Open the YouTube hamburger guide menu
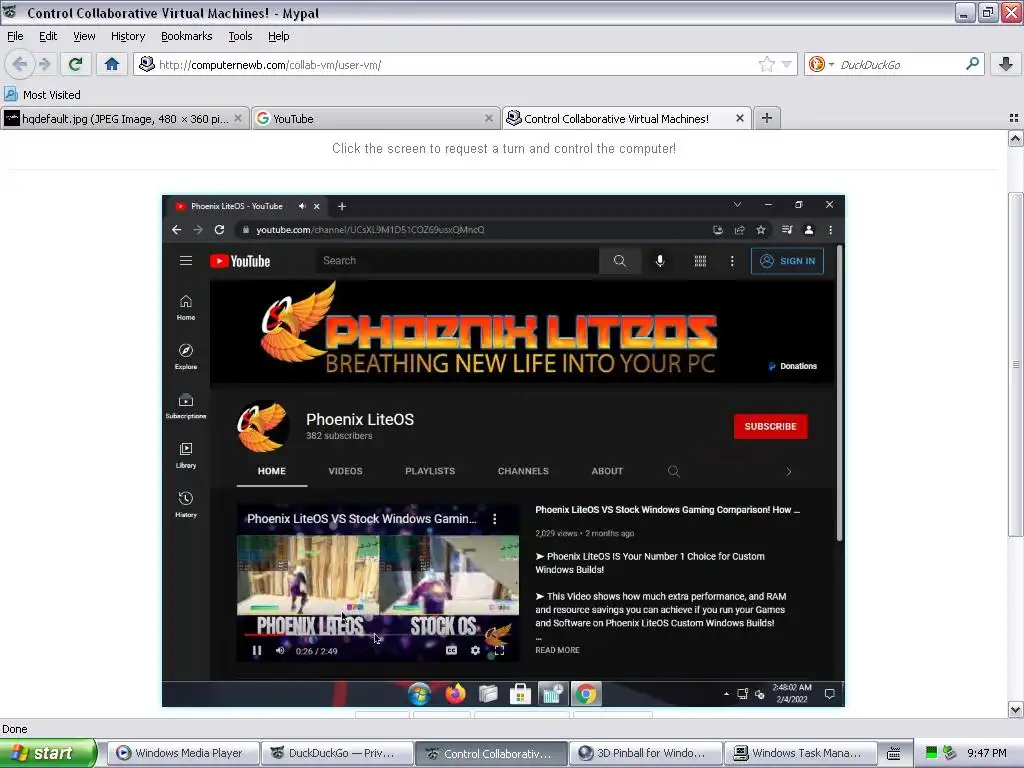This screenshot has height=768, width=1024. [x=185, y=261]
